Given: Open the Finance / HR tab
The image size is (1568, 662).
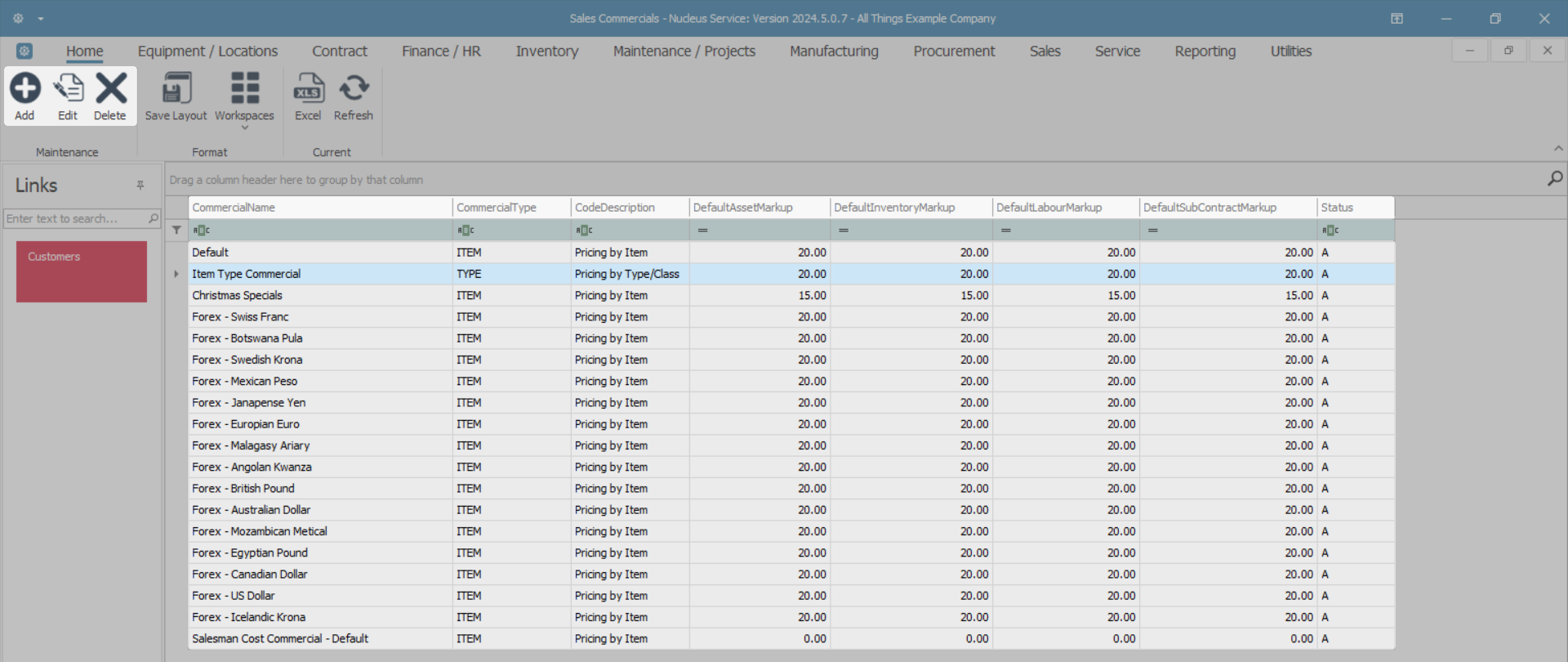Looking at the screenshot, I should [441, 51].
